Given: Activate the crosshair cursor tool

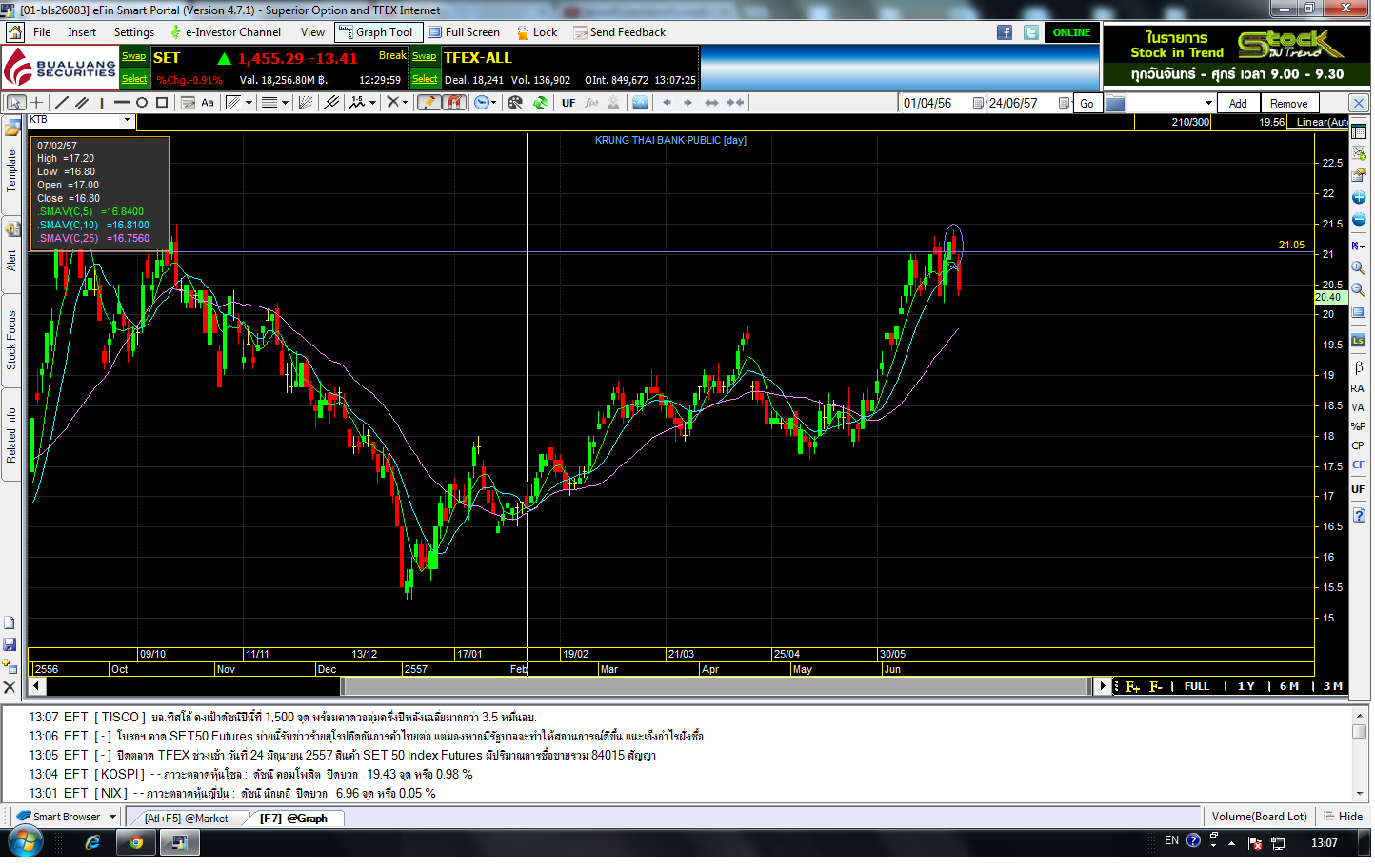Looking at the screenshot, I should [x=37, y=103].
